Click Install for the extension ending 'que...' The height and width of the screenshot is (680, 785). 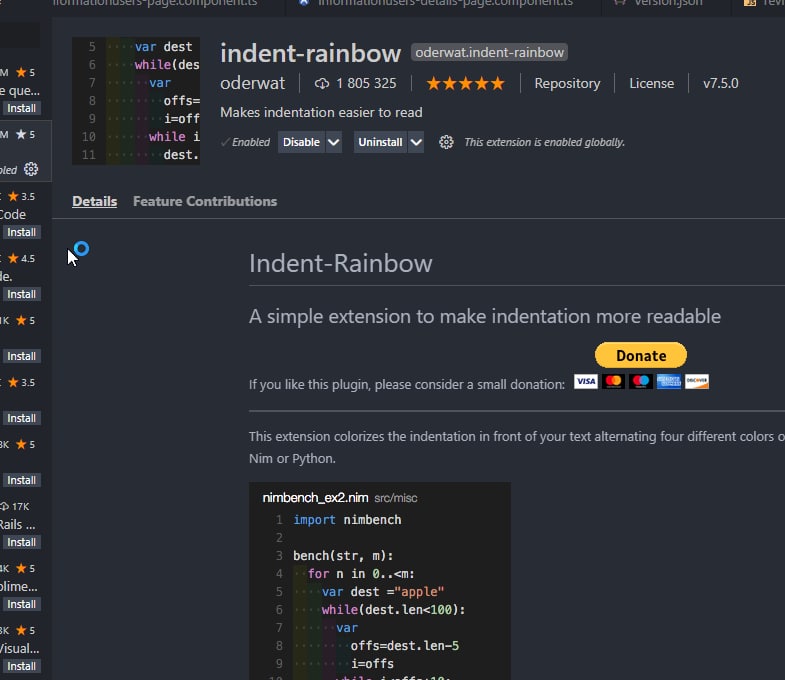[21, 108]
